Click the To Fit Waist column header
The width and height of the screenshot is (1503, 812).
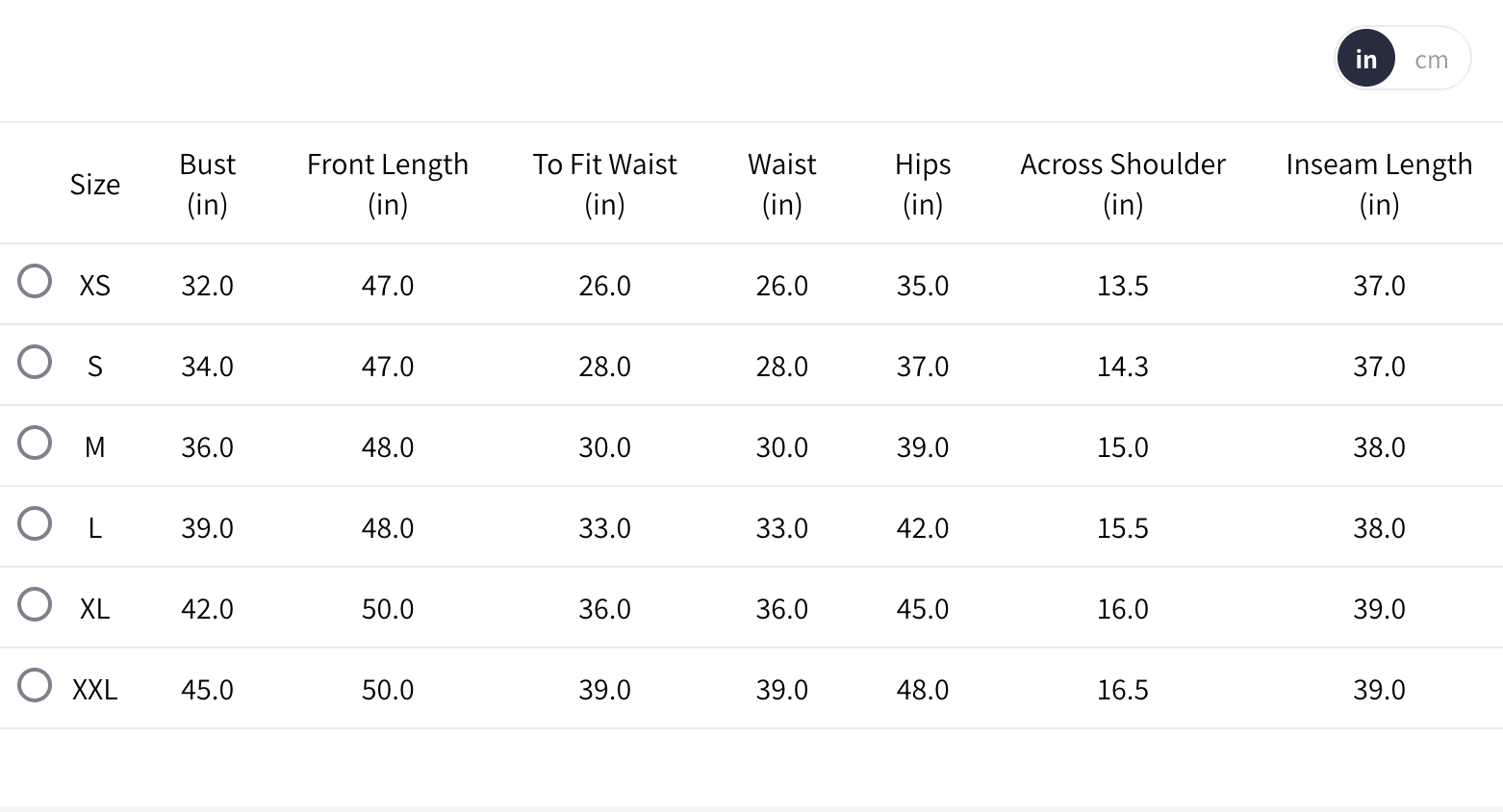[x=604, y=184]
